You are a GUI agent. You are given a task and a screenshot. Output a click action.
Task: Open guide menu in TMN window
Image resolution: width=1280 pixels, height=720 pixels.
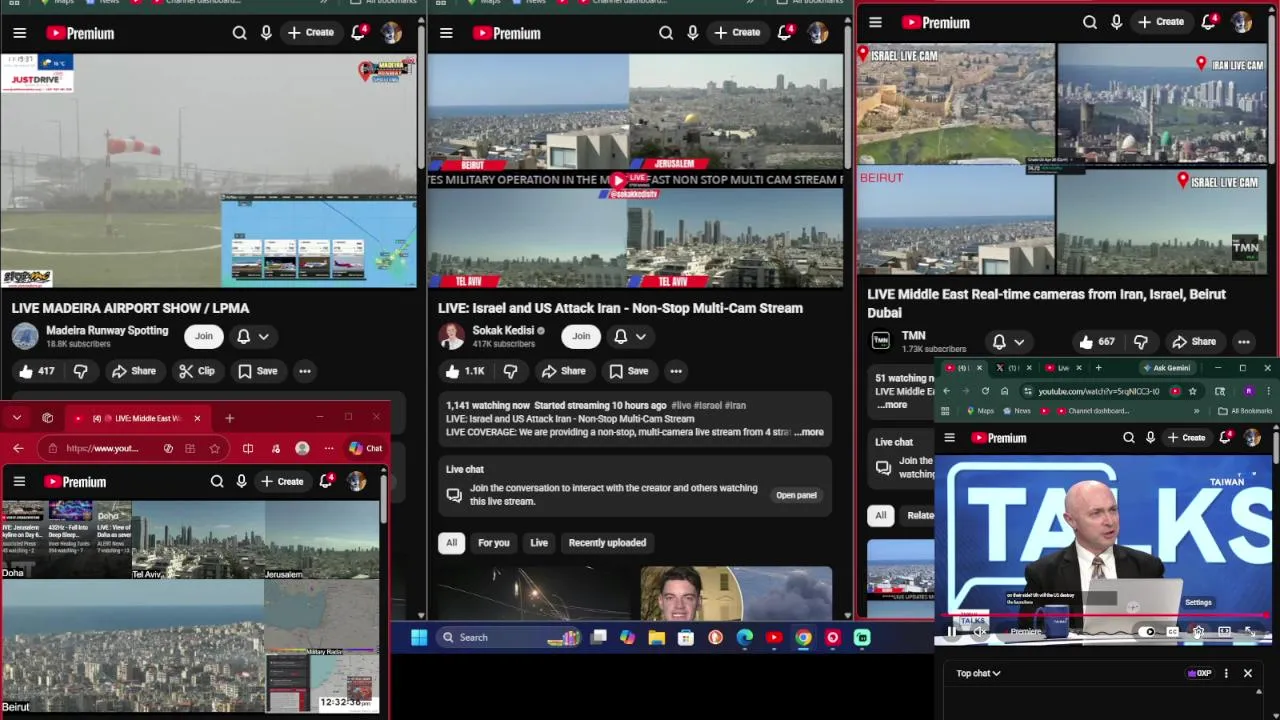tap(875, 22)
